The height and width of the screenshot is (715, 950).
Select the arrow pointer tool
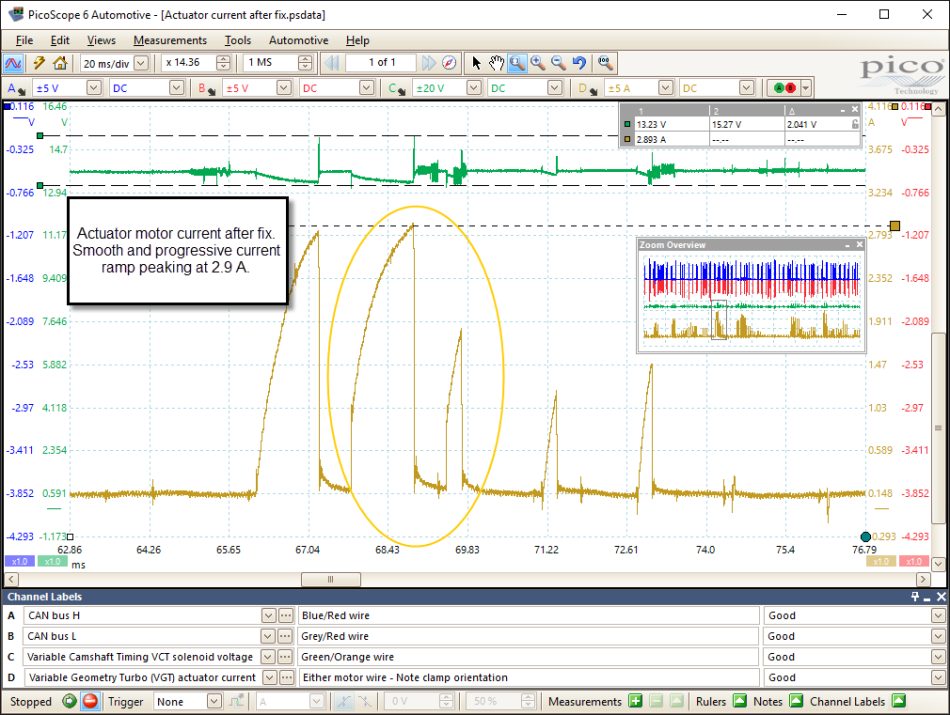click(x=476, y=63)
